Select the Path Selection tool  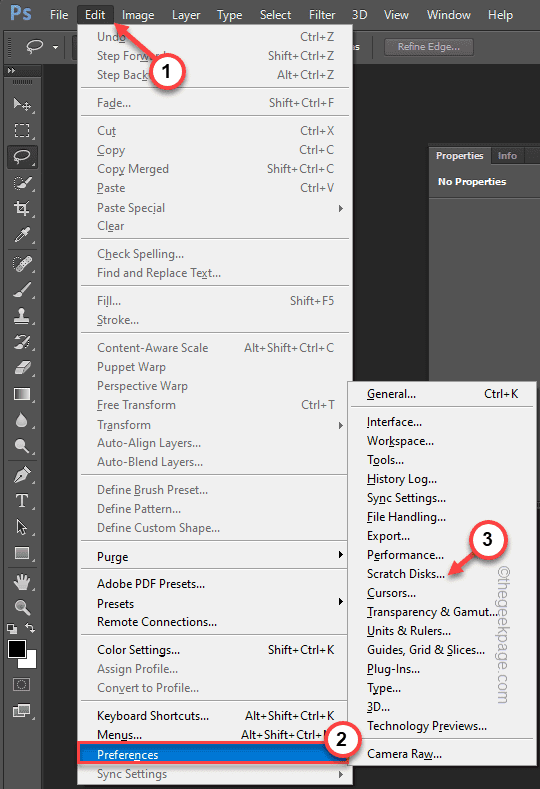[22, 527]
